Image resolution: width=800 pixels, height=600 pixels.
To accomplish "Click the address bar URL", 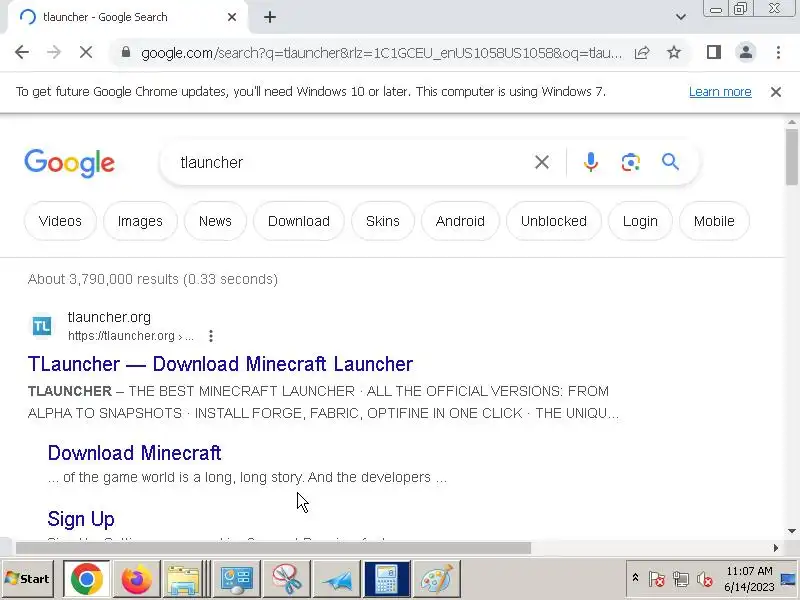I will click(382, 53).
